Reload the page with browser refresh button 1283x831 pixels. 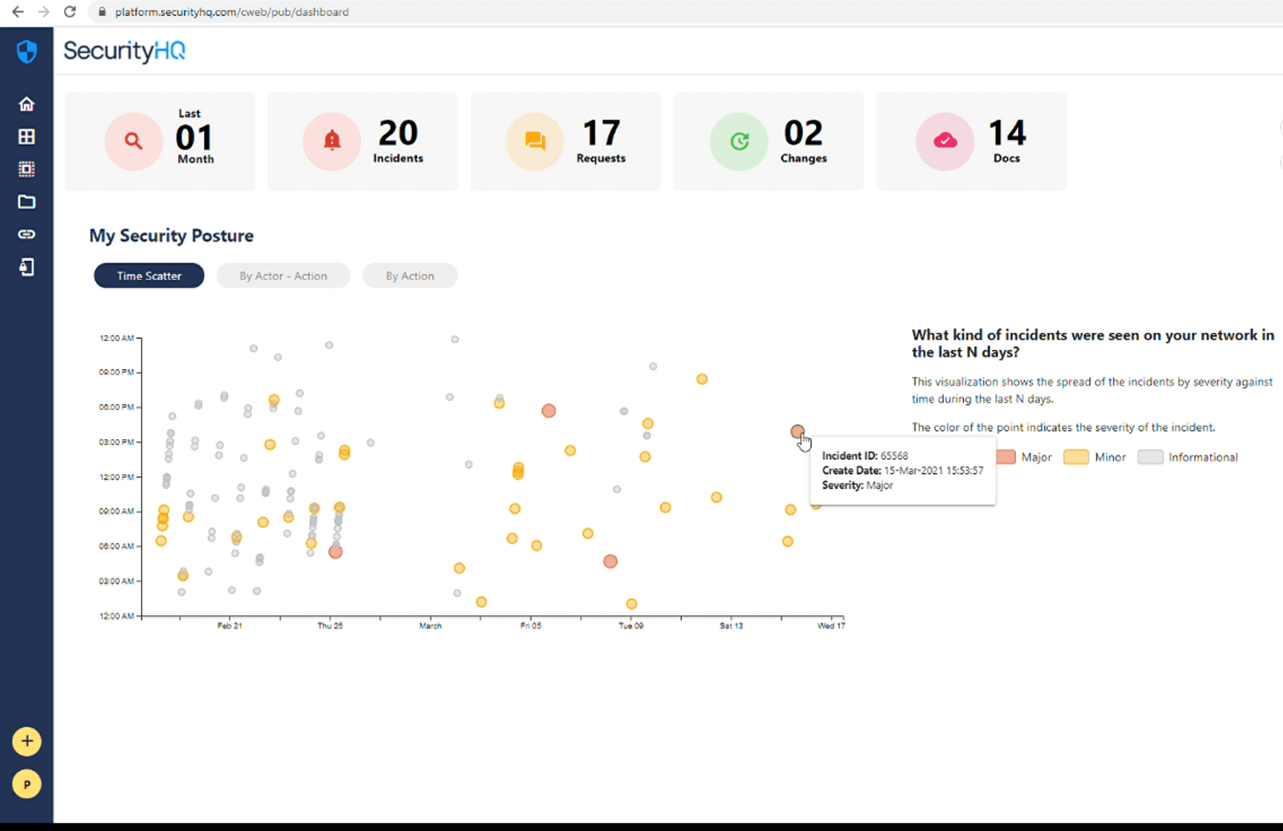69,12
